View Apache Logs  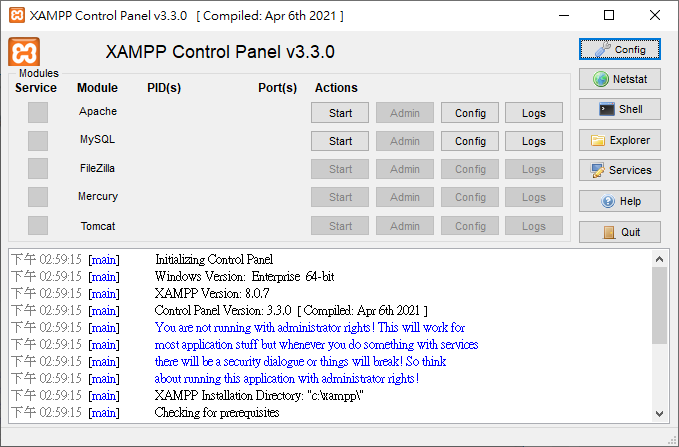pyautogui.click(x=534, y=113)
